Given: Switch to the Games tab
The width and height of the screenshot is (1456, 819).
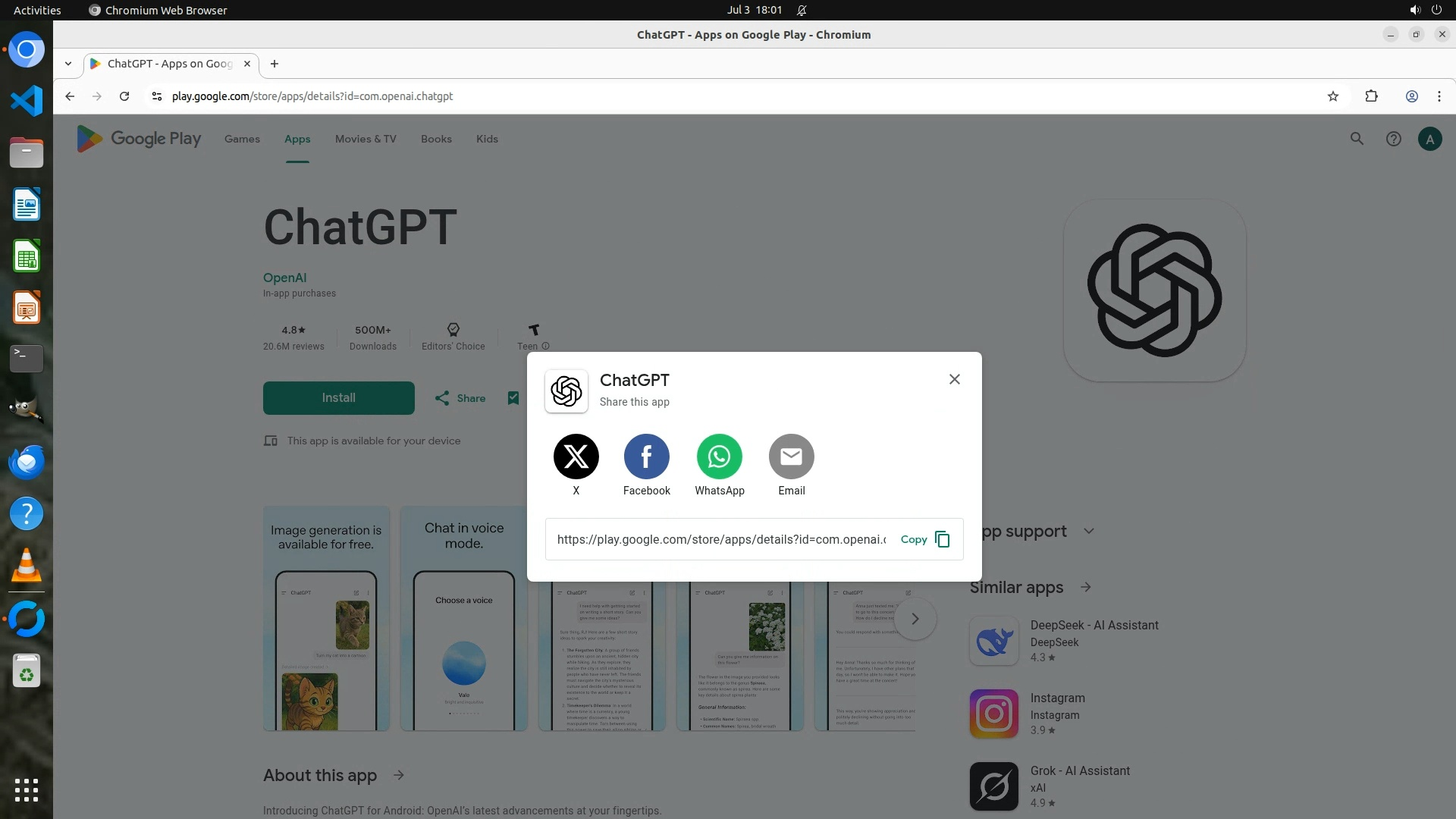Looking at the screenshot, I should 242,139.
